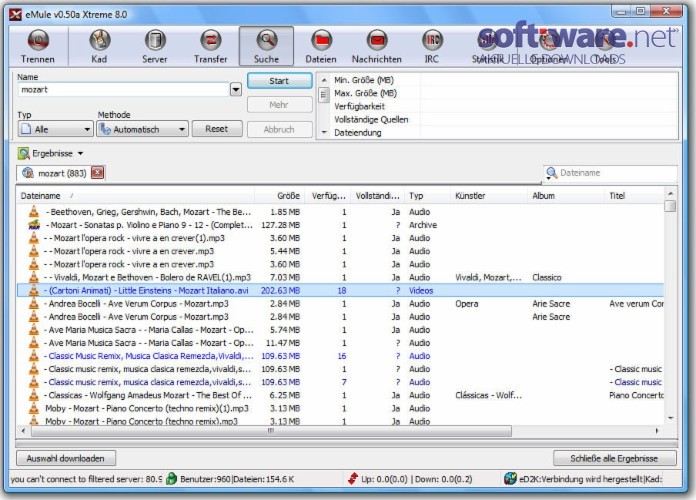696x500 pixels.
Task: Click the Dateiendung filter label
Action: (x=358, y=133)
